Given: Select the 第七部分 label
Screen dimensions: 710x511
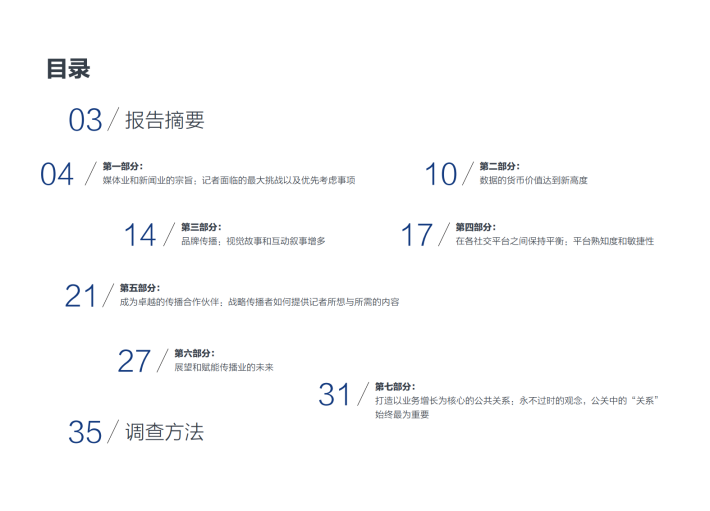Looking at the screenshot, I should tap(395, 387).
